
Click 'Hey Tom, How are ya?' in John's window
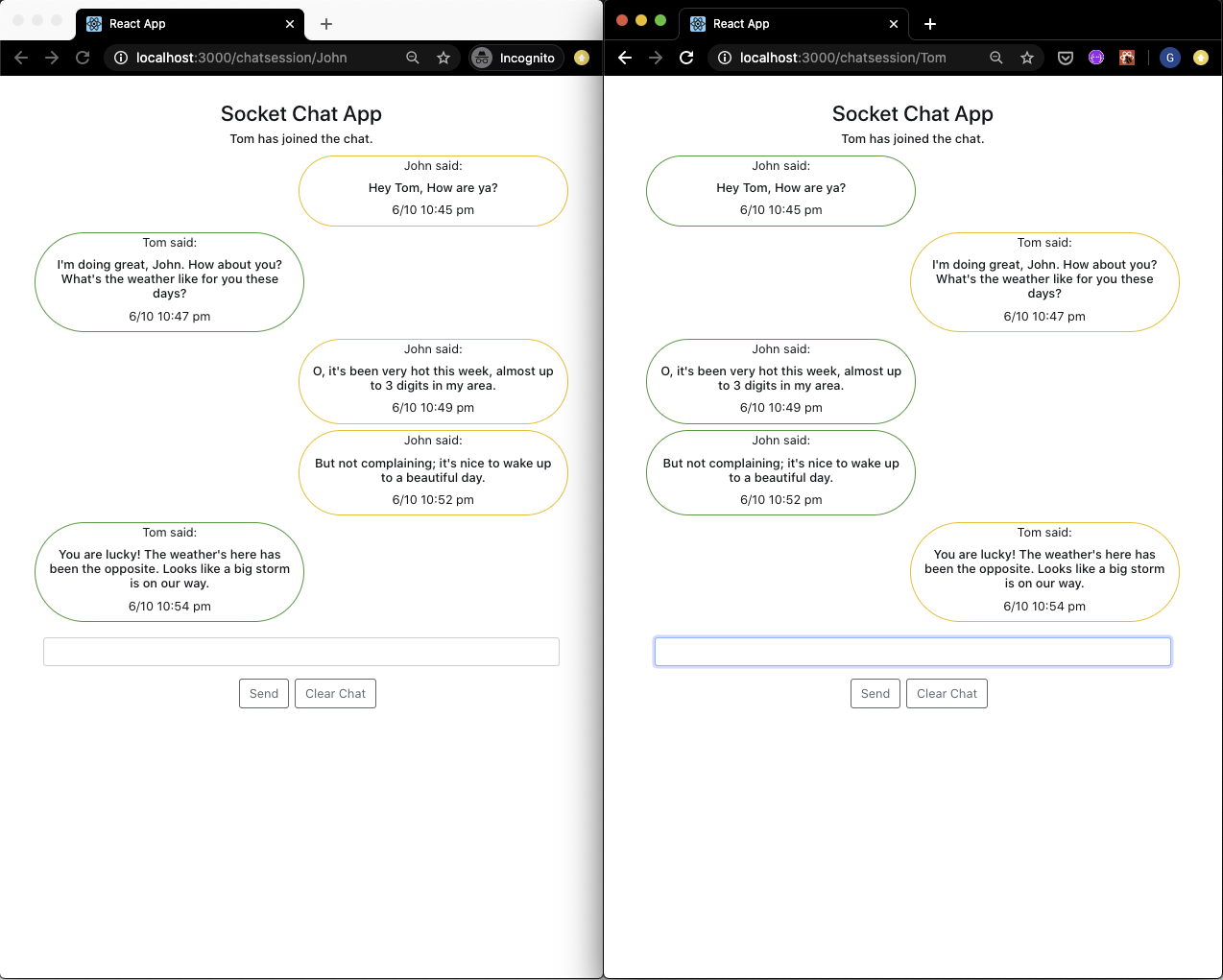point(433,188)
